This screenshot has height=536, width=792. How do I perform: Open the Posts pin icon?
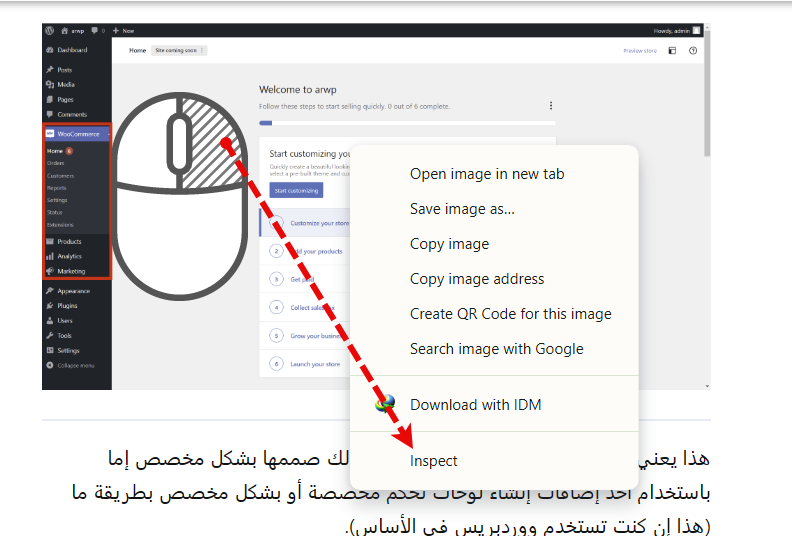(x=50, y=70)
